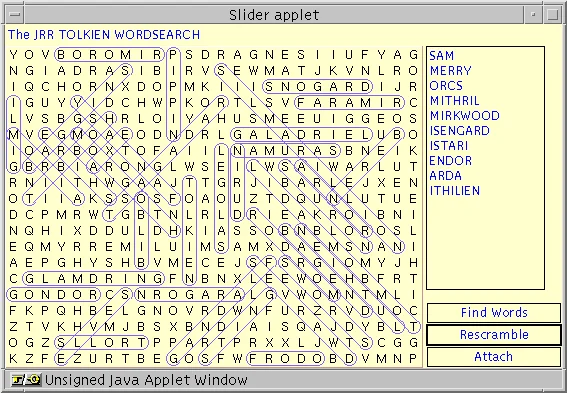Click the Attach button

pyautogui.click(x=494, y=357)
